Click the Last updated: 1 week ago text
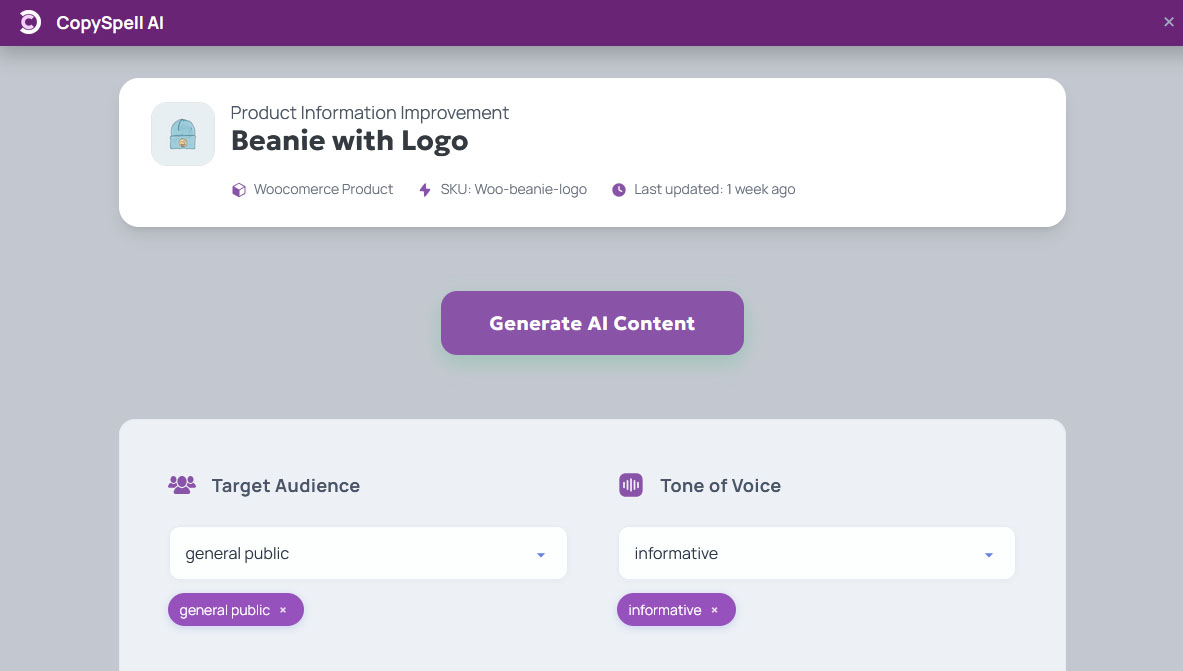The height and width of the screenshot is (671, 1183). 714,190
